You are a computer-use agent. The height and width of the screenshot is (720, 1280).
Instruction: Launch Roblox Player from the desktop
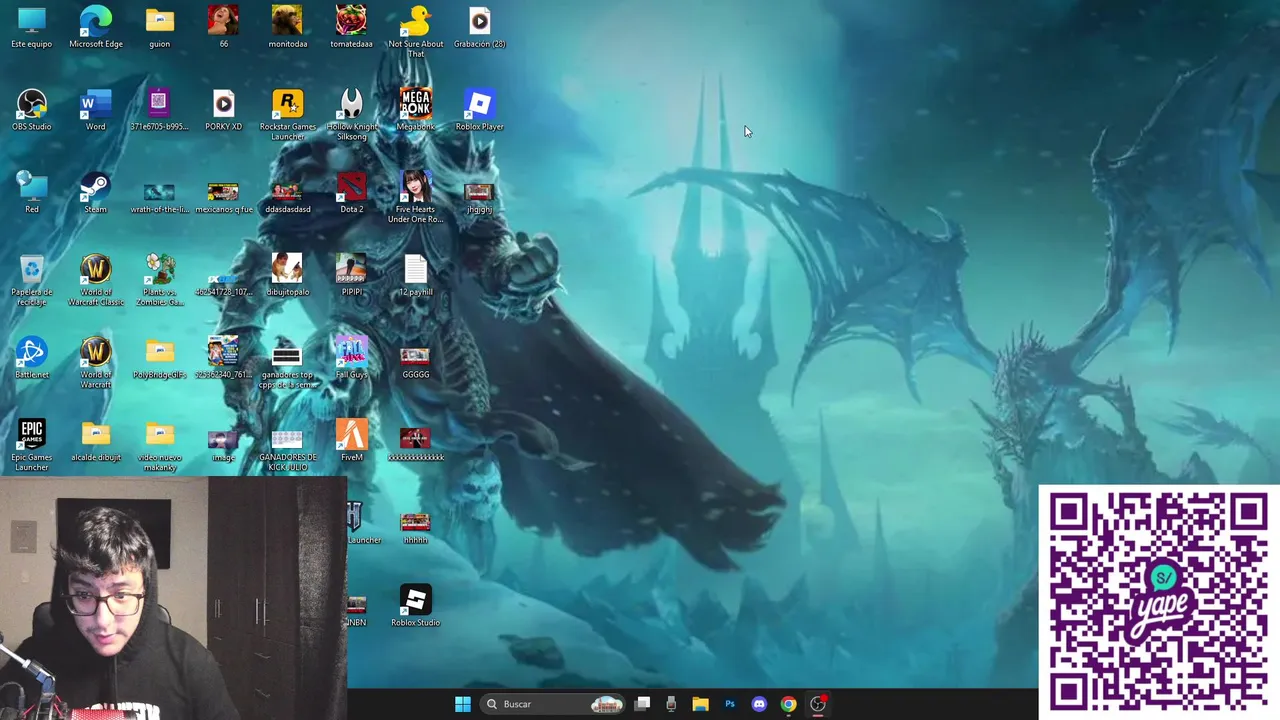(x=479, y=110)
